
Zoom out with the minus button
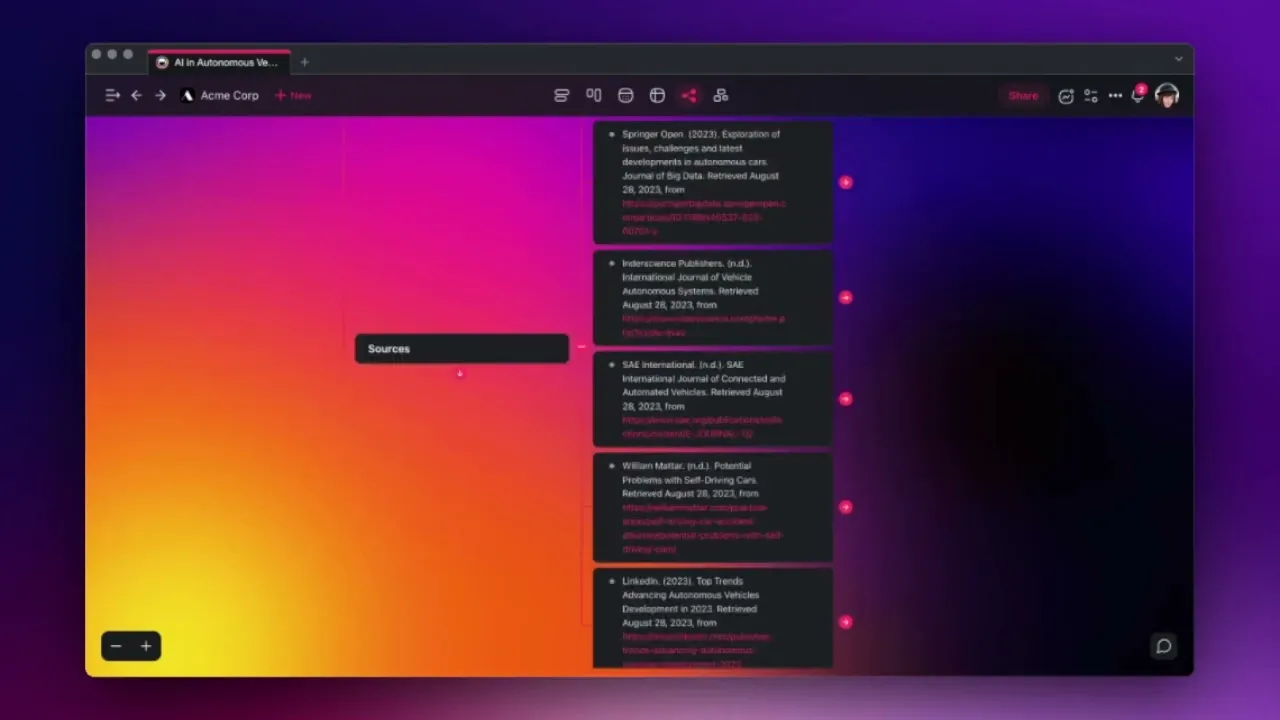pyautogui.click(x=116, y=646)
